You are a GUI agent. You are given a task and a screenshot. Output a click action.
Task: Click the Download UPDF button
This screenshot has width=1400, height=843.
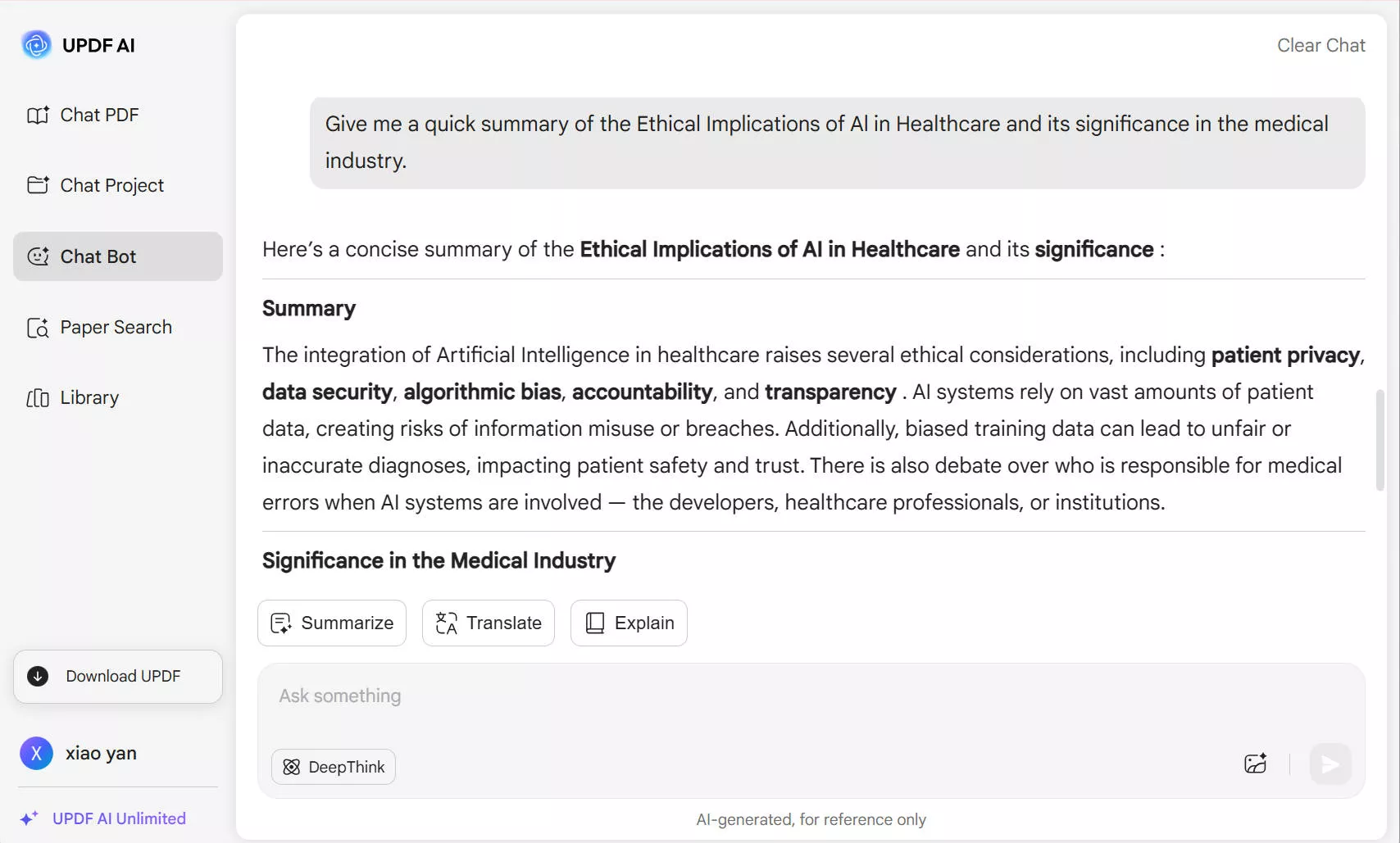click(x=118, y=677)
